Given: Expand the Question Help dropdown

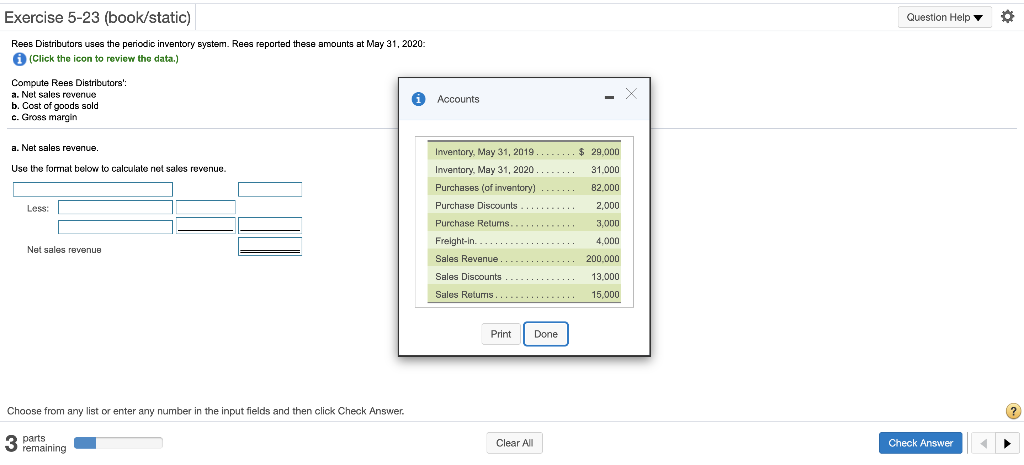Looking at the screenshot, I should [x=944, y=18].
